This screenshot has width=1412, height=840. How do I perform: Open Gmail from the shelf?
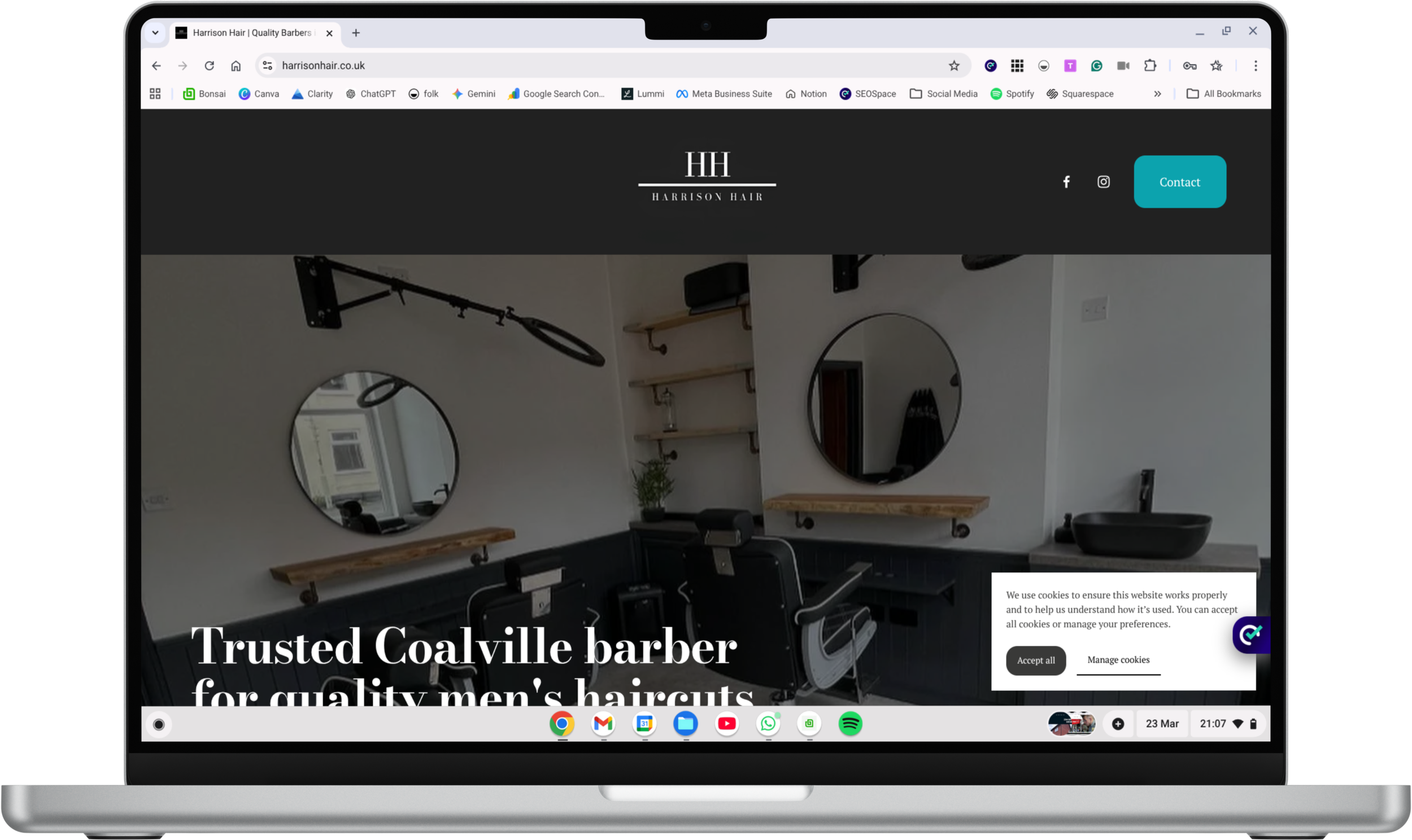coord(603,723)
